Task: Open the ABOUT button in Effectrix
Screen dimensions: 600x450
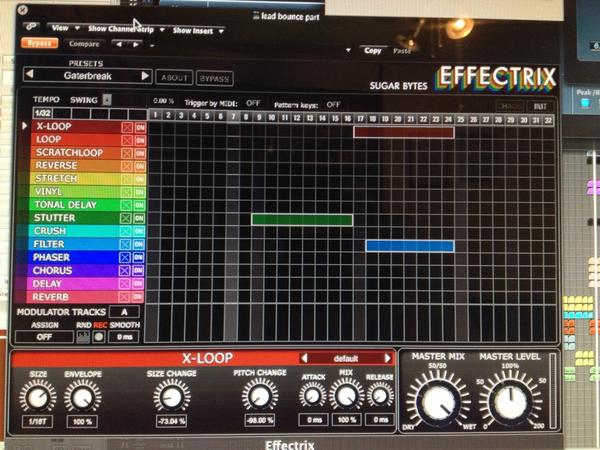Action: [x=174, y=78]
